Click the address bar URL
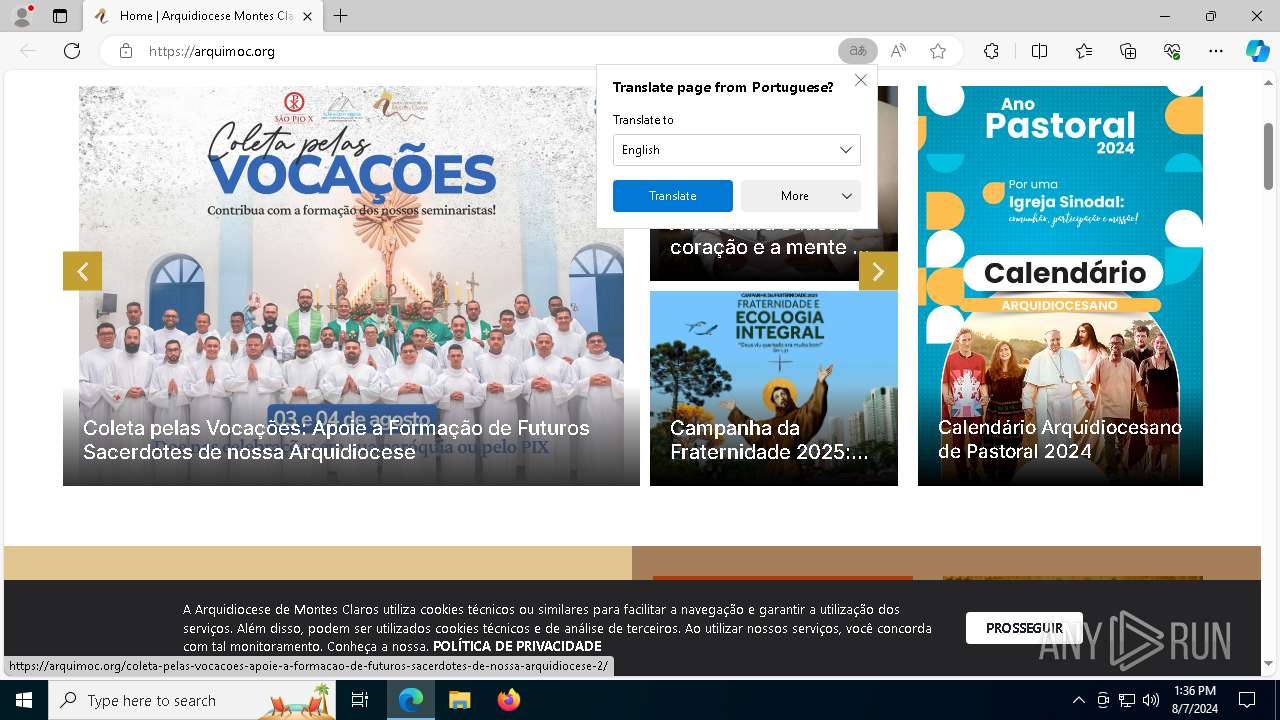 pos(211,51)
